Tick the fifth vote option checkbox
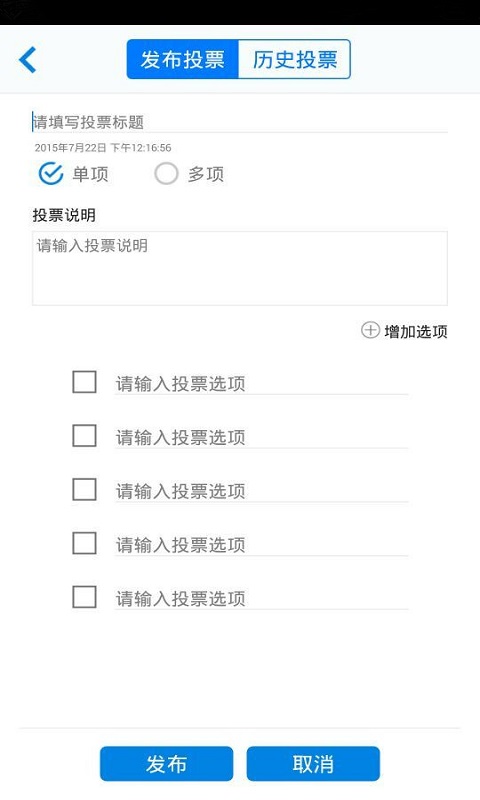 [84, 597]
